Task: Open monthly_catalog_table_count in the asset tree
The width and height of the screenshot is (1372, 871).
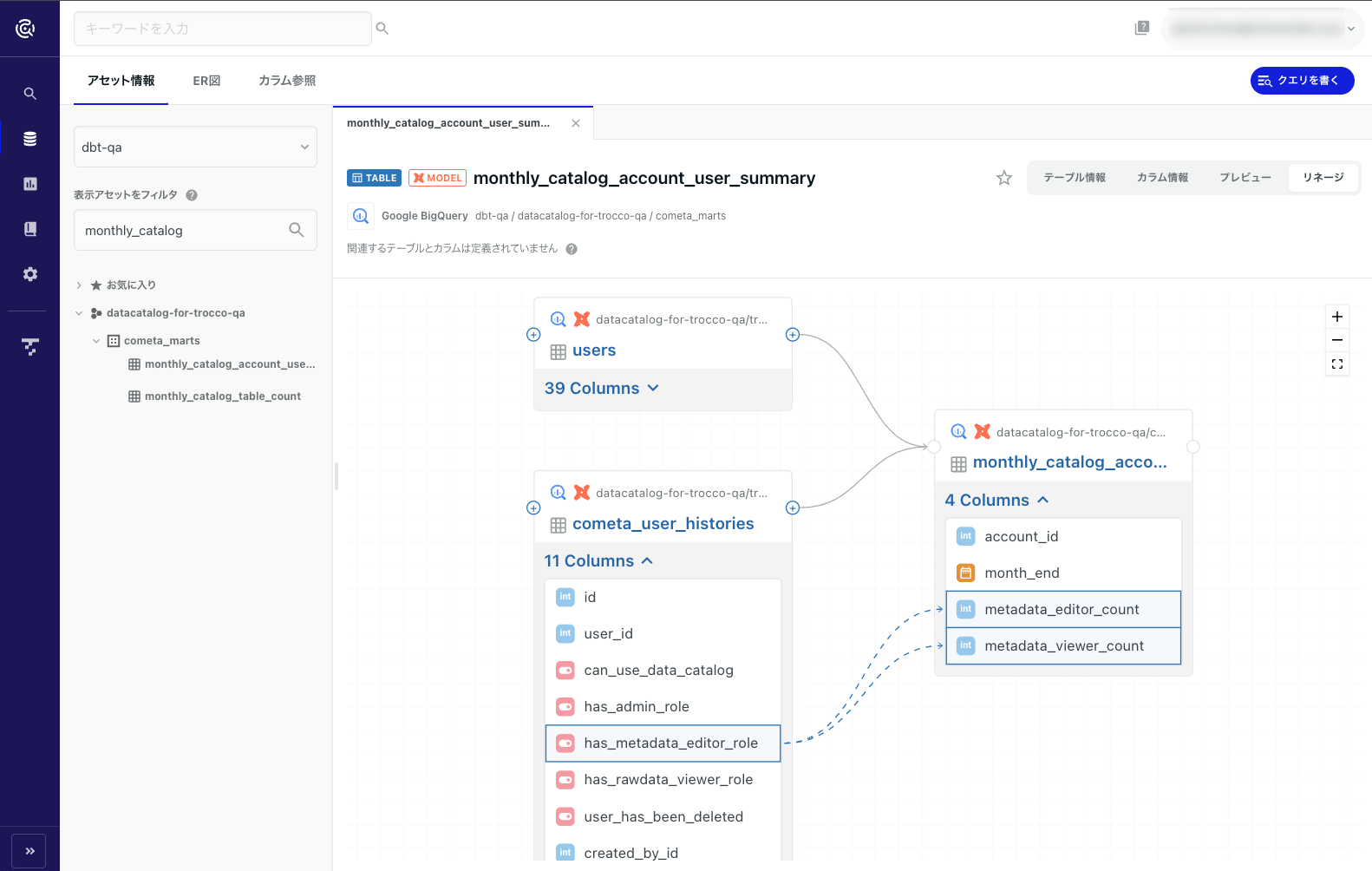Action: [x=222, y=396]
